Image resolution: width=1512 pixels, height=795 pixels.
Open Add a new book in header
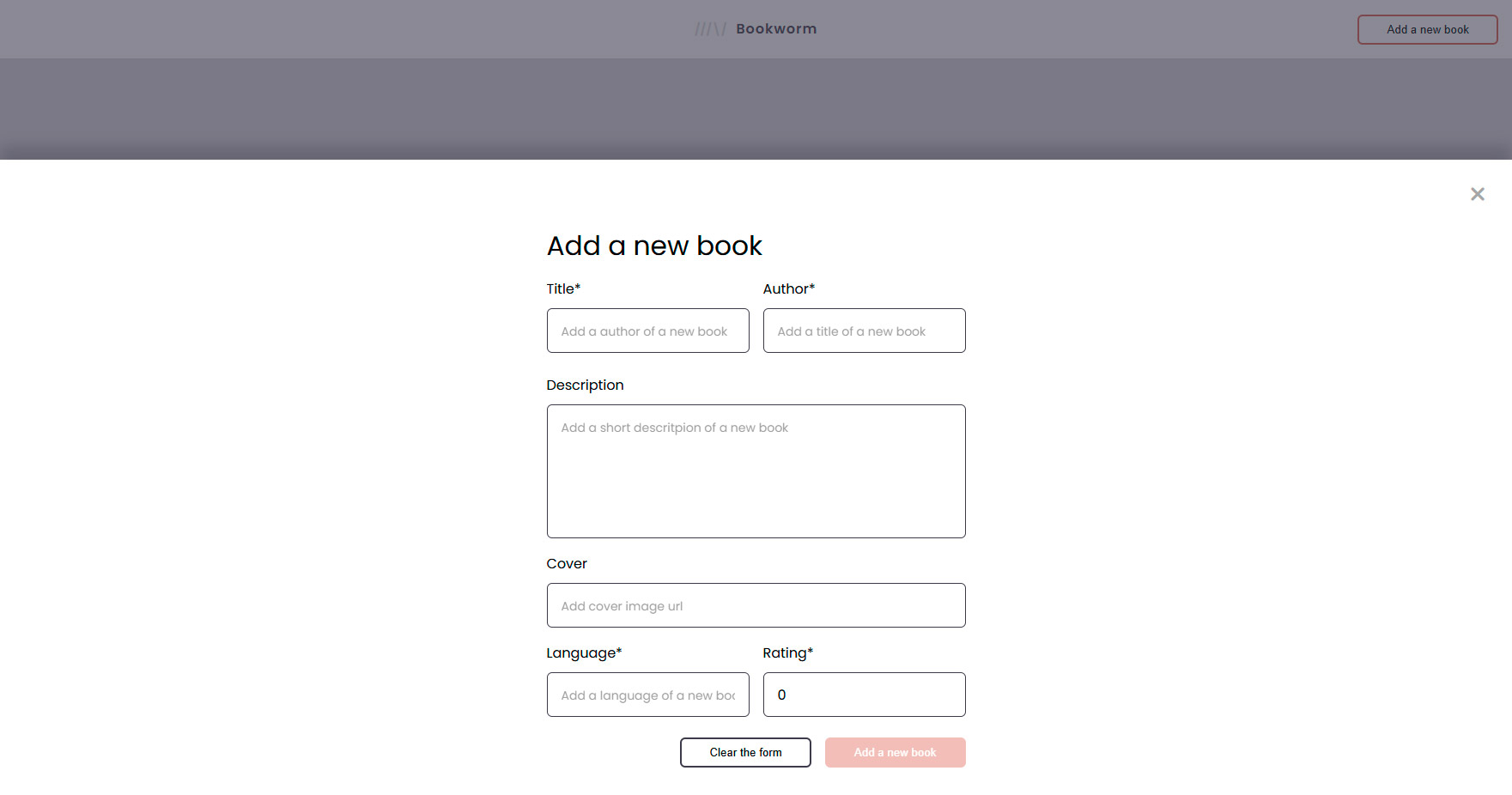[1427, 29]
